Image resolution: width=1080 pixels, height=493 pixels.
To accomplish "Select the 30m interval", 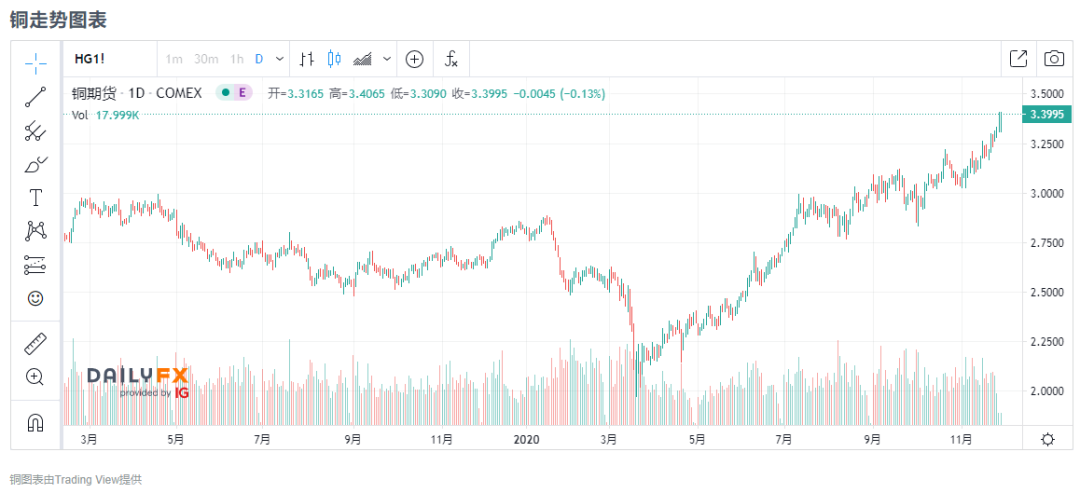I will (206, 59).
